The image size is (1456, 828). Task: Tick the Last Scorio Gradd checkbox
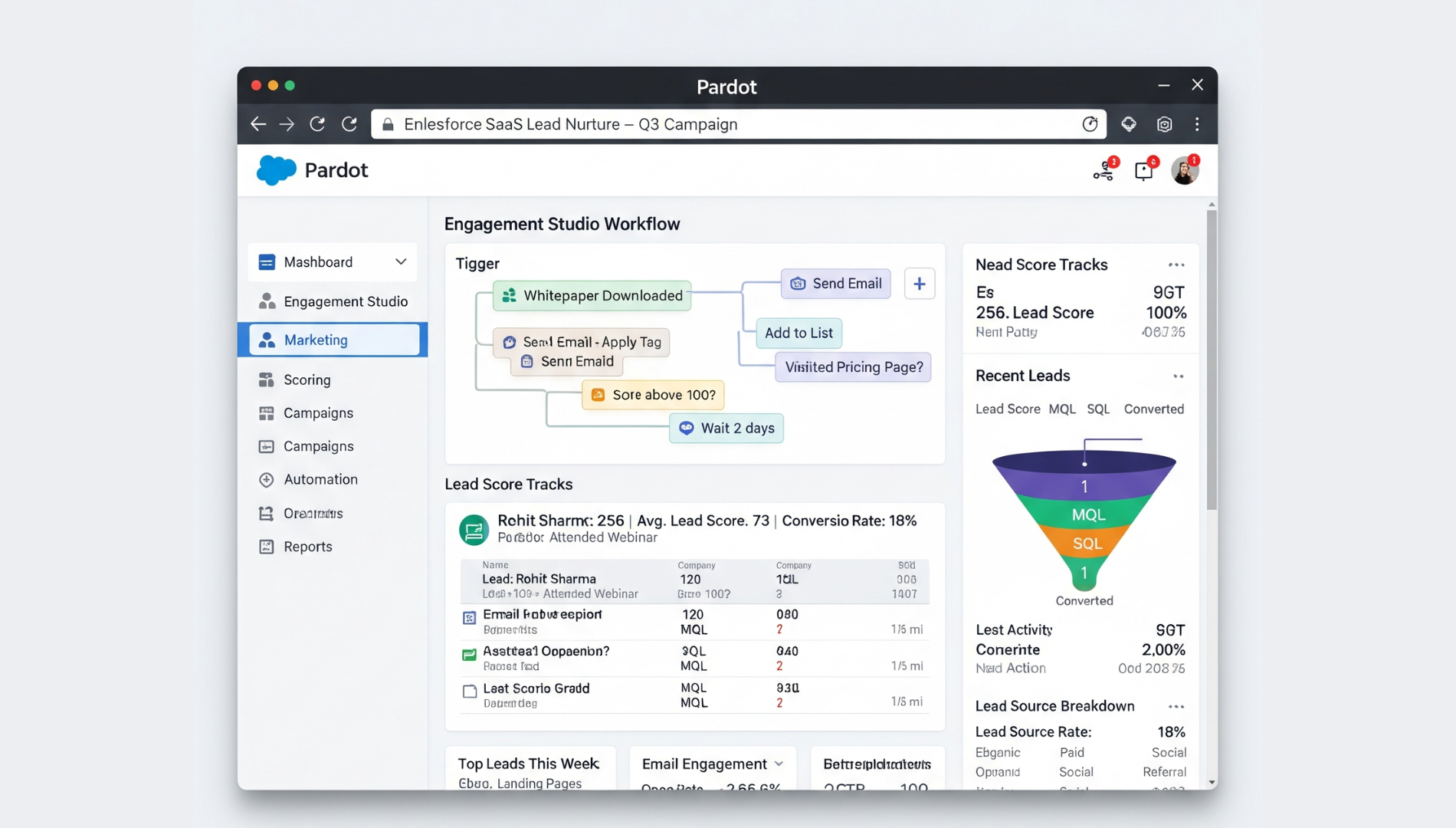coord(469,692)
